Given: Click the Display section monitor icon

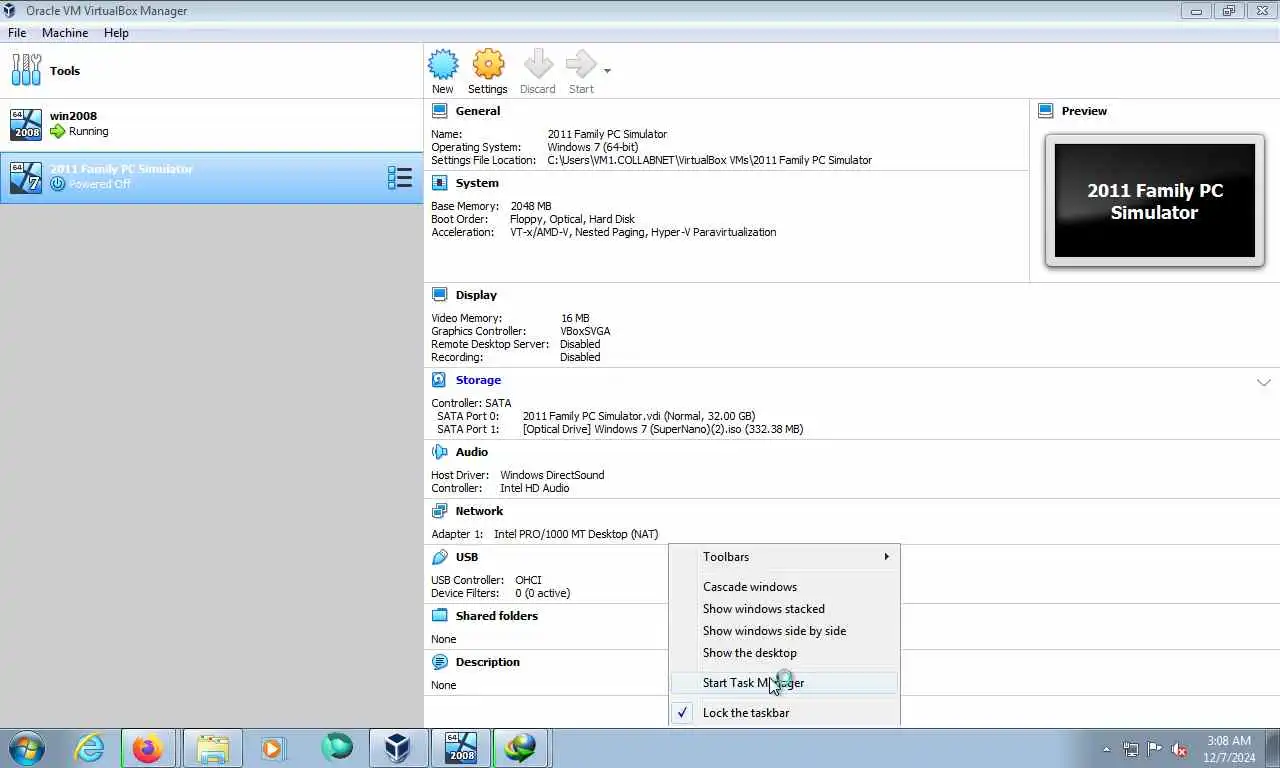Looking at the screenshot, I should tap(440, 295).
